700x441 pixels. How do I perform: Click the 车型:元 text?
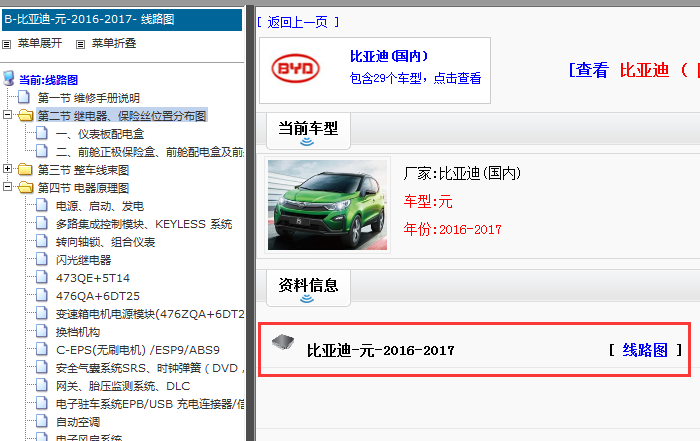428,201
